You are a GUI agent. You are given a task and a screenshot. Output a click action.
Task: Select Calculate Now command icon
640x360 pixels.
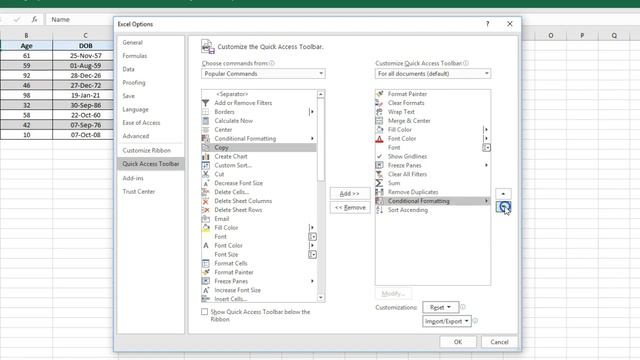(206, 121)
